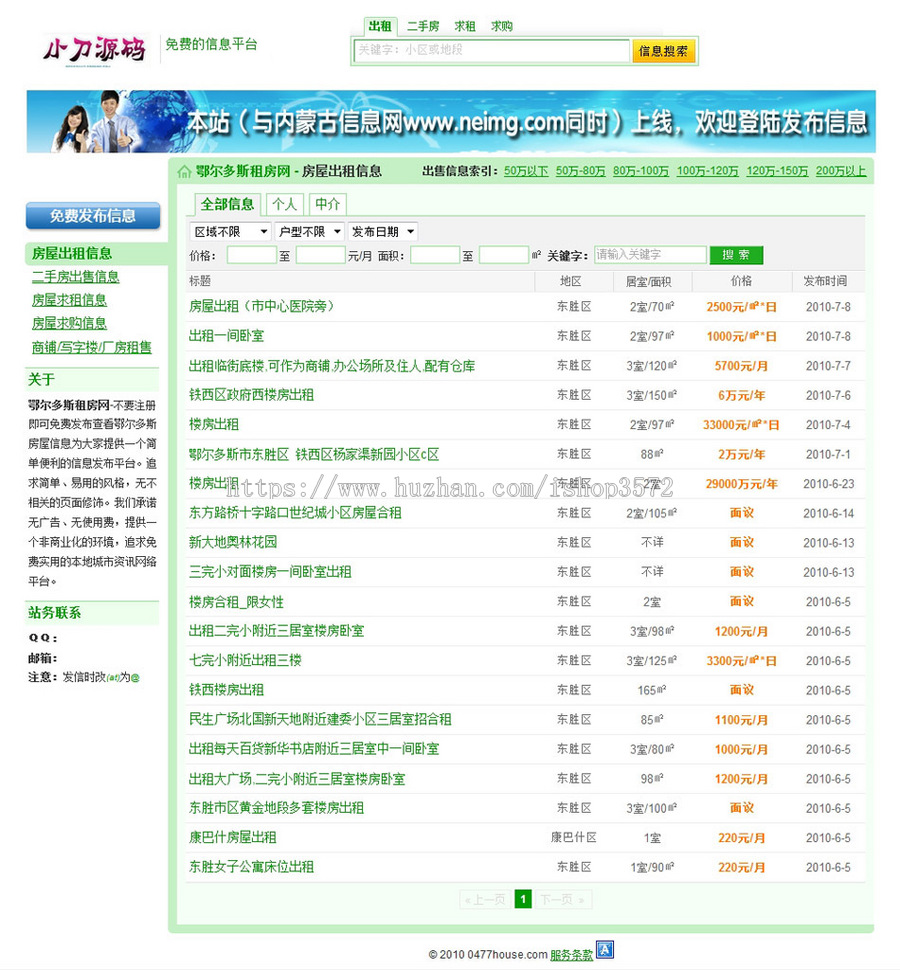
Task: Select the 个人 listings tab
Action: [x=285, y=203]
